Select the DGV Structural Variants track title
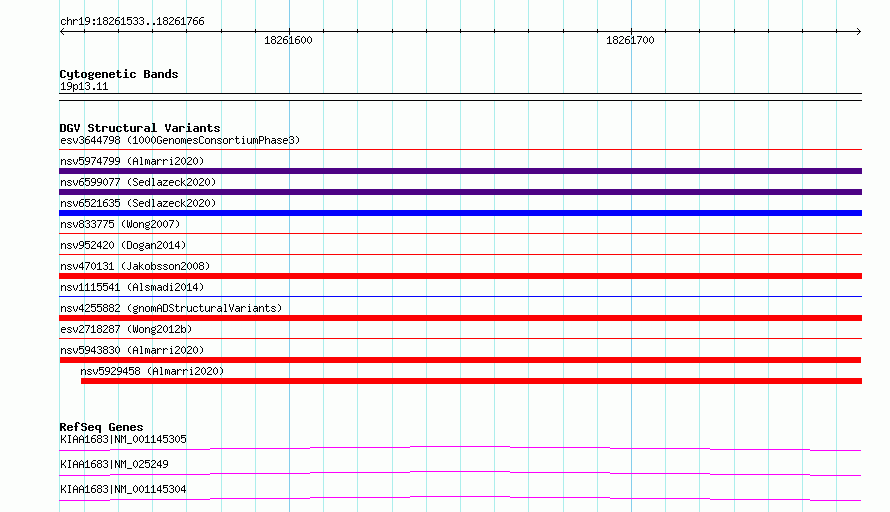Screen dimensions: 890x512 click(140, 128)
